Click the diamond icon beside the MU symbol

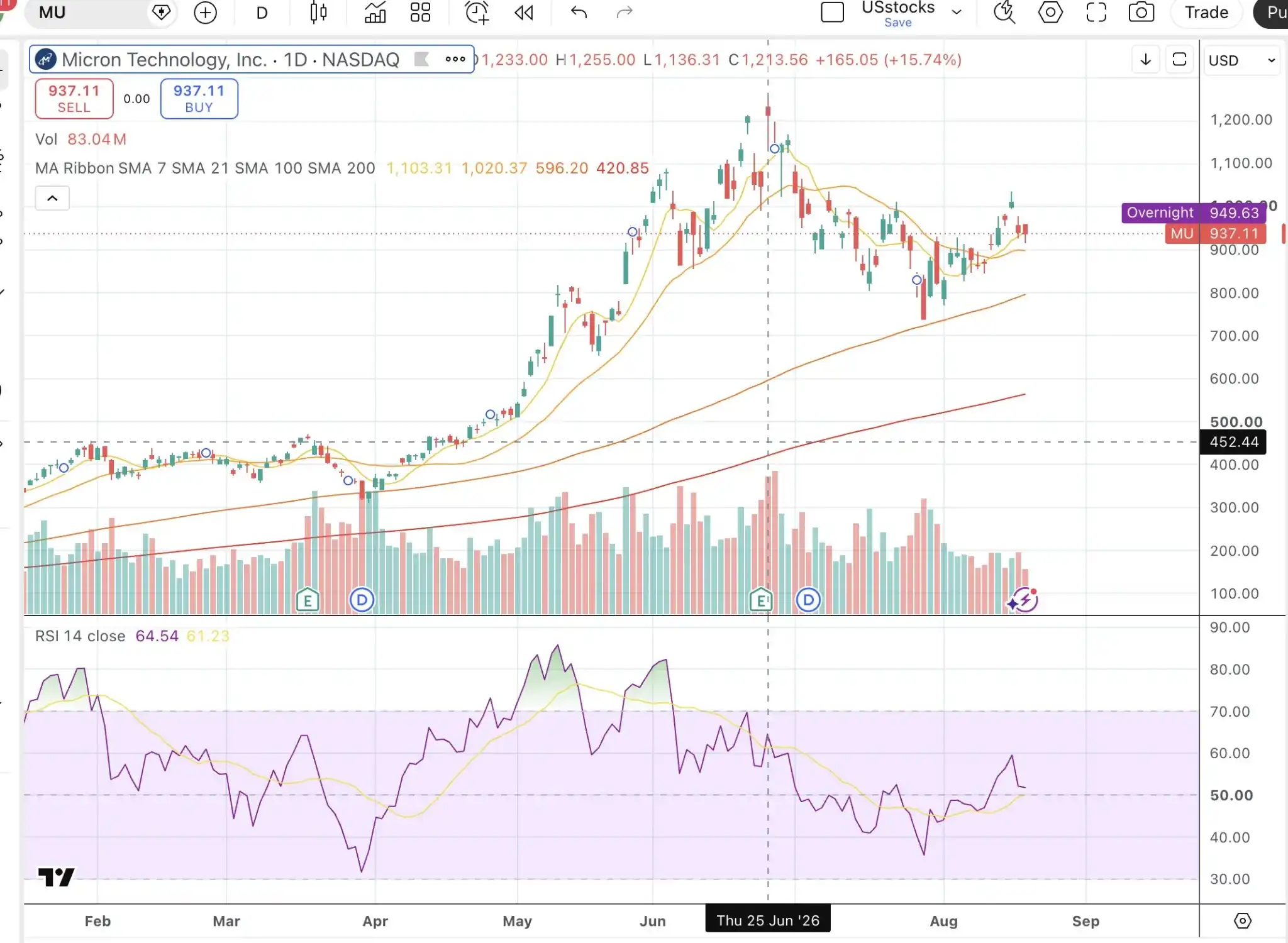coord(162,13)
